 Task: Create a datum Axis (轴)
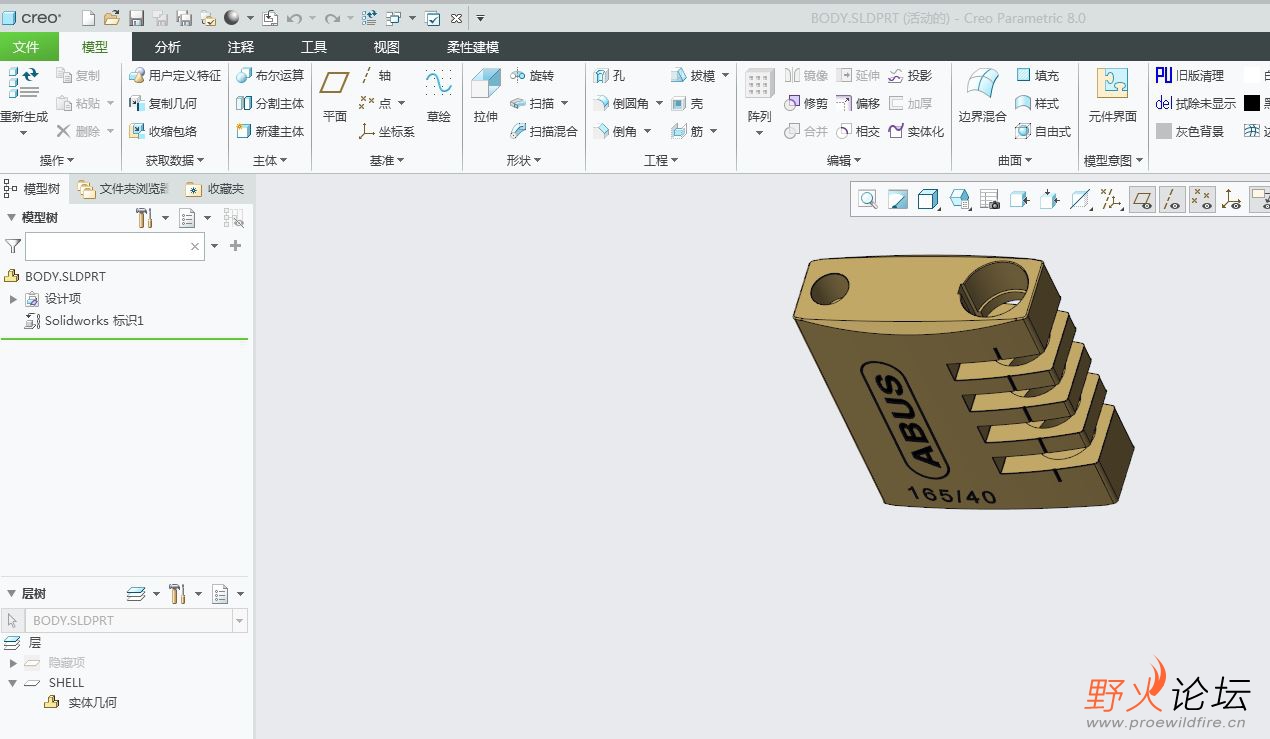376,76
